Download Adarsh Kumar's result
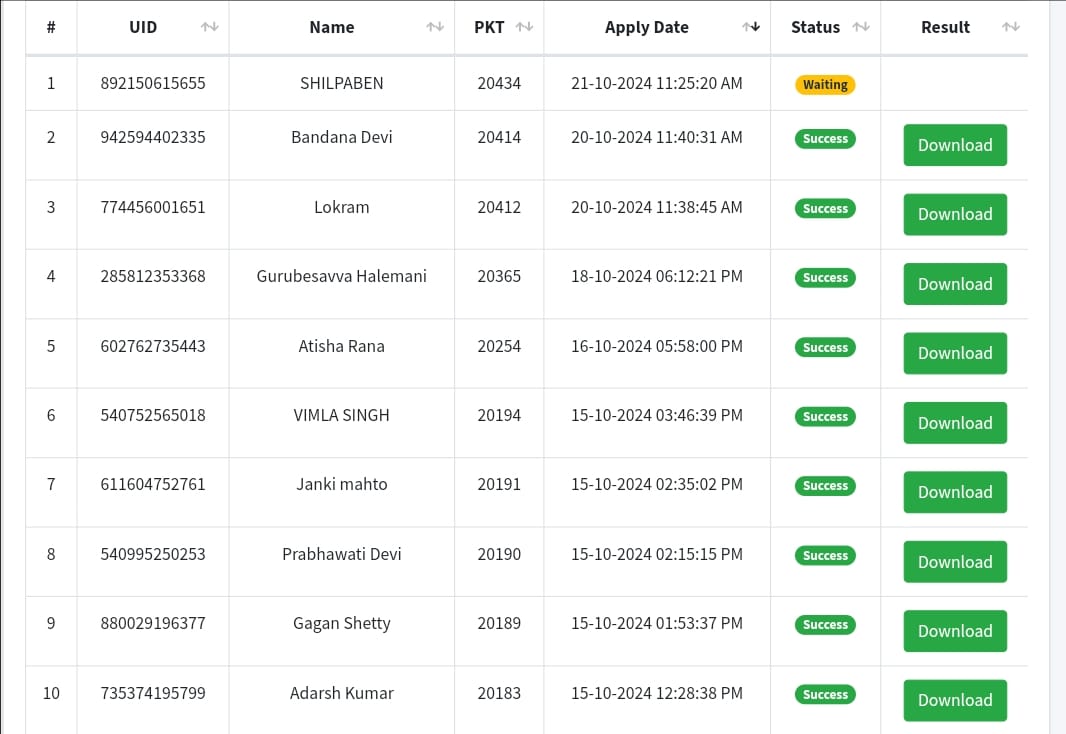The image size is (1066, 734). (954, 700)
